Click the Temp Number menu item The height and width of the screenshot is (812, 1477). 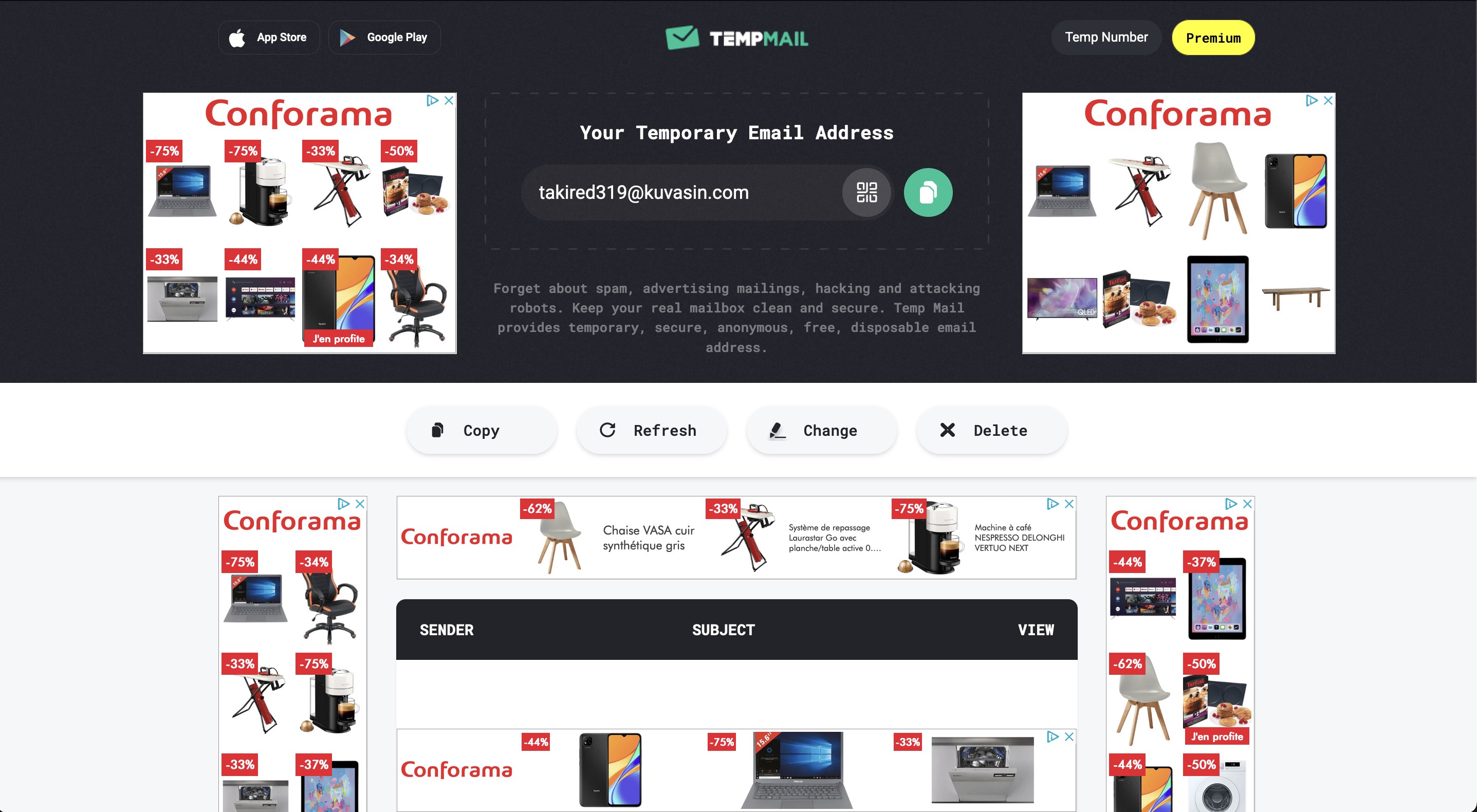1107,37
